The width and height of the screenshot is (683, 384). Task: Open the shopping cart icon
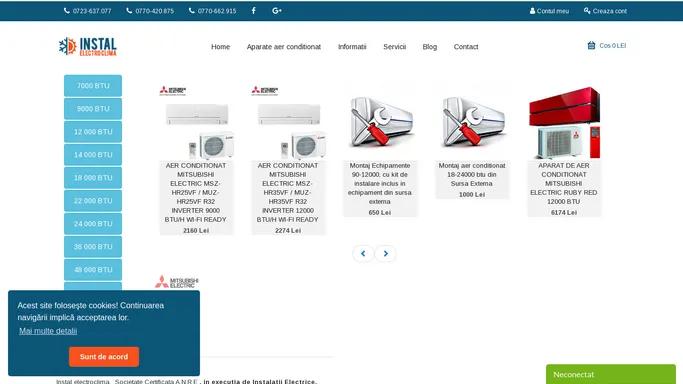click(591, 45)
